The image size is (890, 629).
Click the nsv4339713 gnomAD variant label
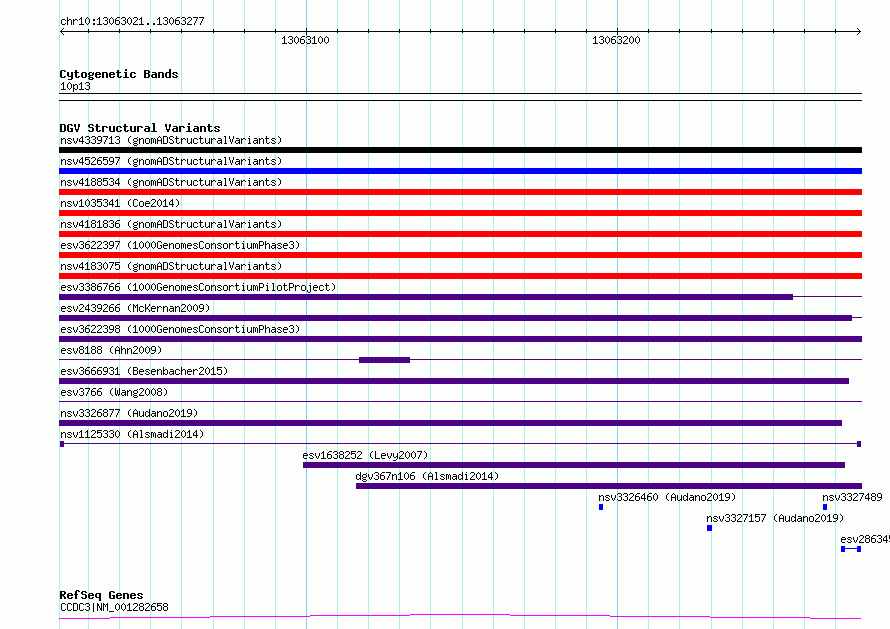tap(171, 140)
